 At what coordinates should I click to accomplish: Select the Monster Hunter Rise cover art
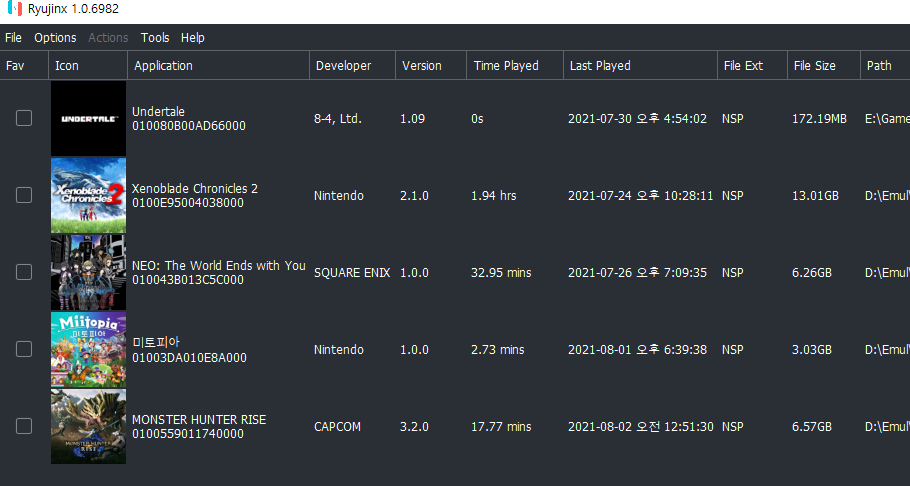[x=88, y=426]
